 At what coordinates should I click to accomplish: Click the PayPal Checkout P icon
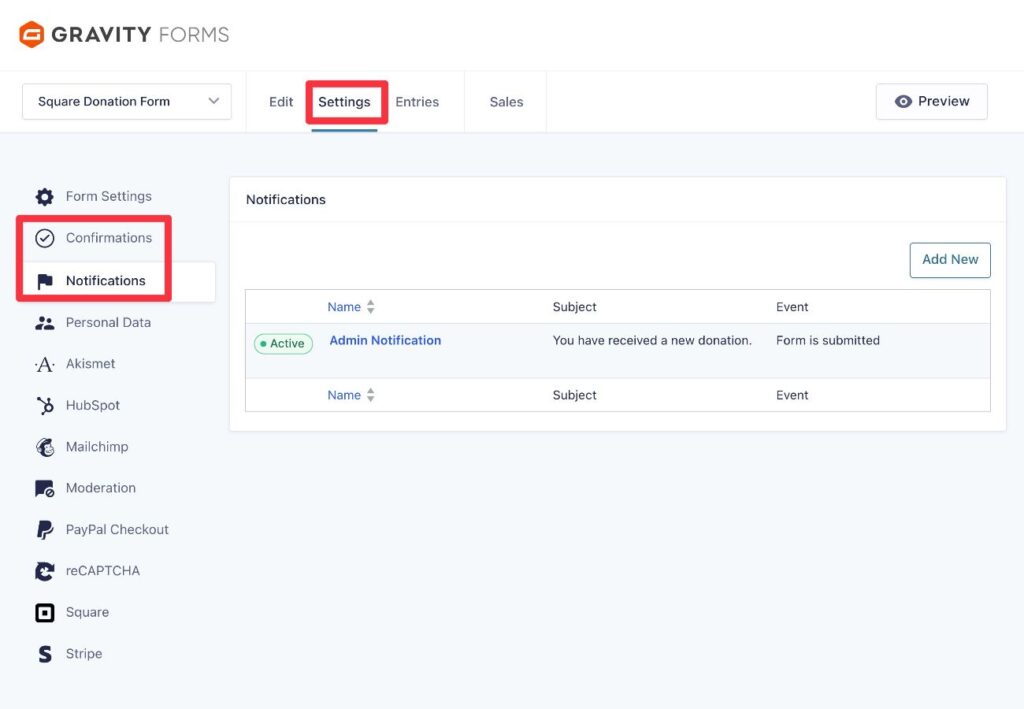44,529
